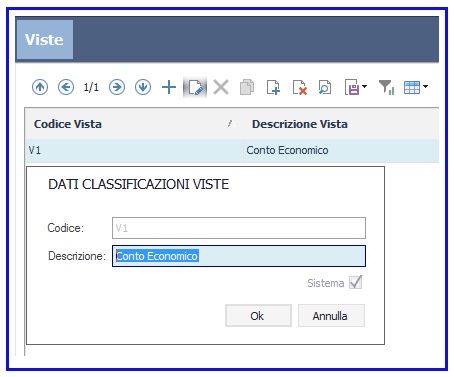The width and height of the screenshot is (454, 377).
Task: Click the grid layout icon
Action: (412, 88)
